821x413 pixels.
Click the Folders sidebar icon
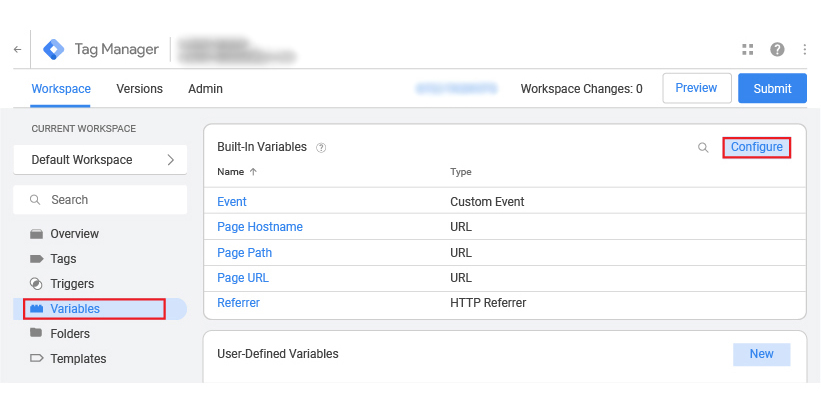pyautogui.click(x=36, y=333)
